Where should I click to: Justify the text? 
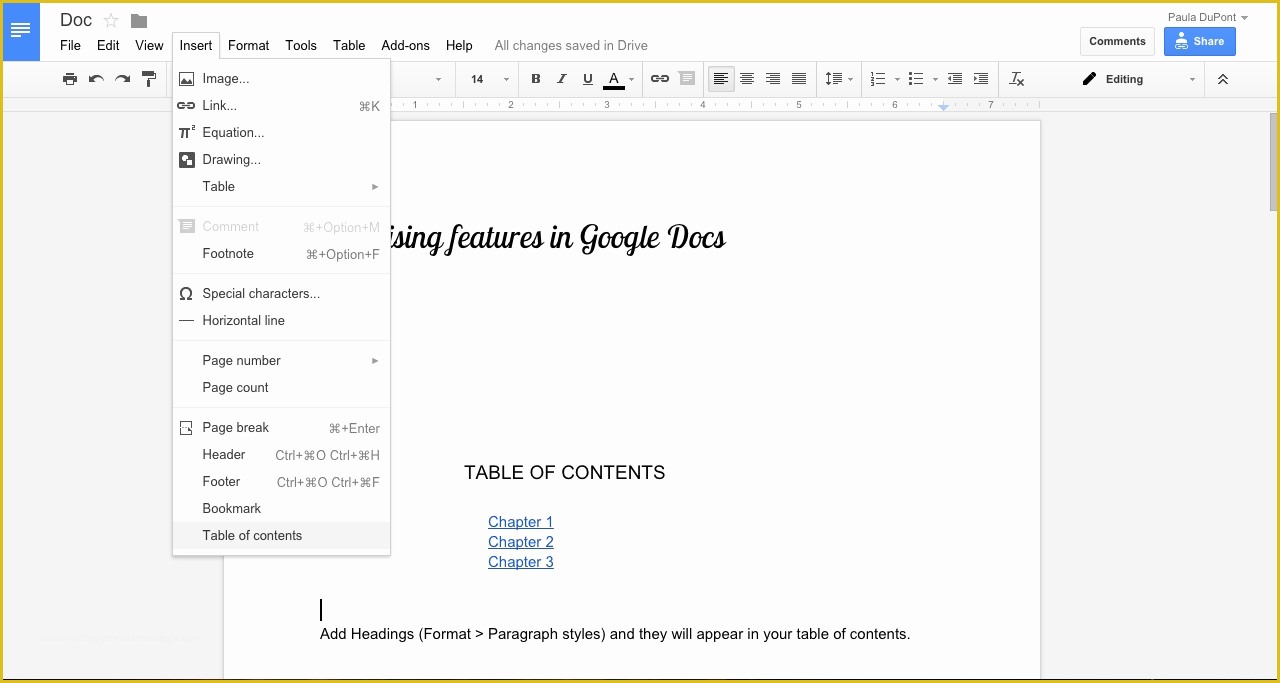coord(799,79)
